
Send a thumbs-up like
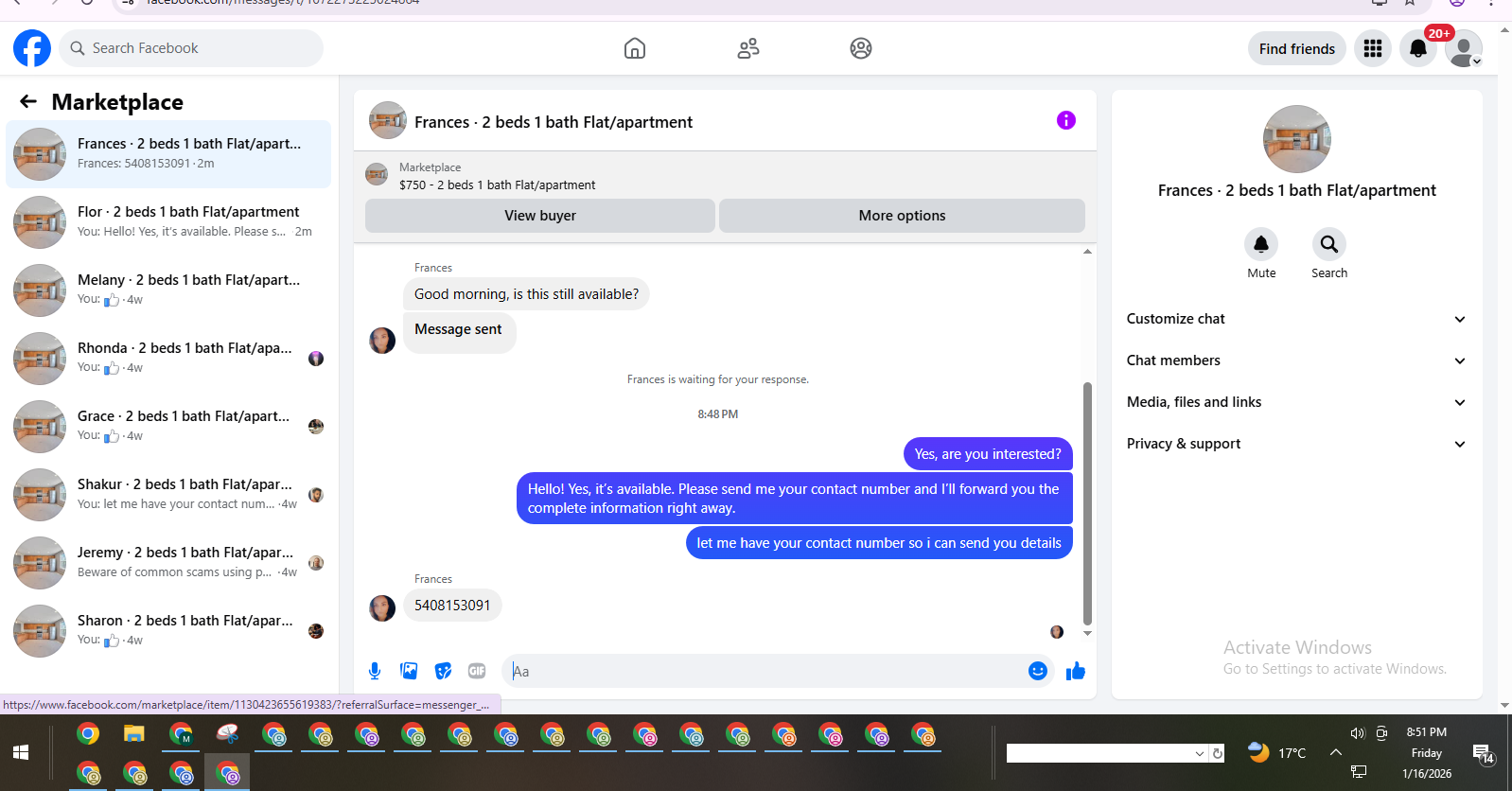(x=1076, y=671)
